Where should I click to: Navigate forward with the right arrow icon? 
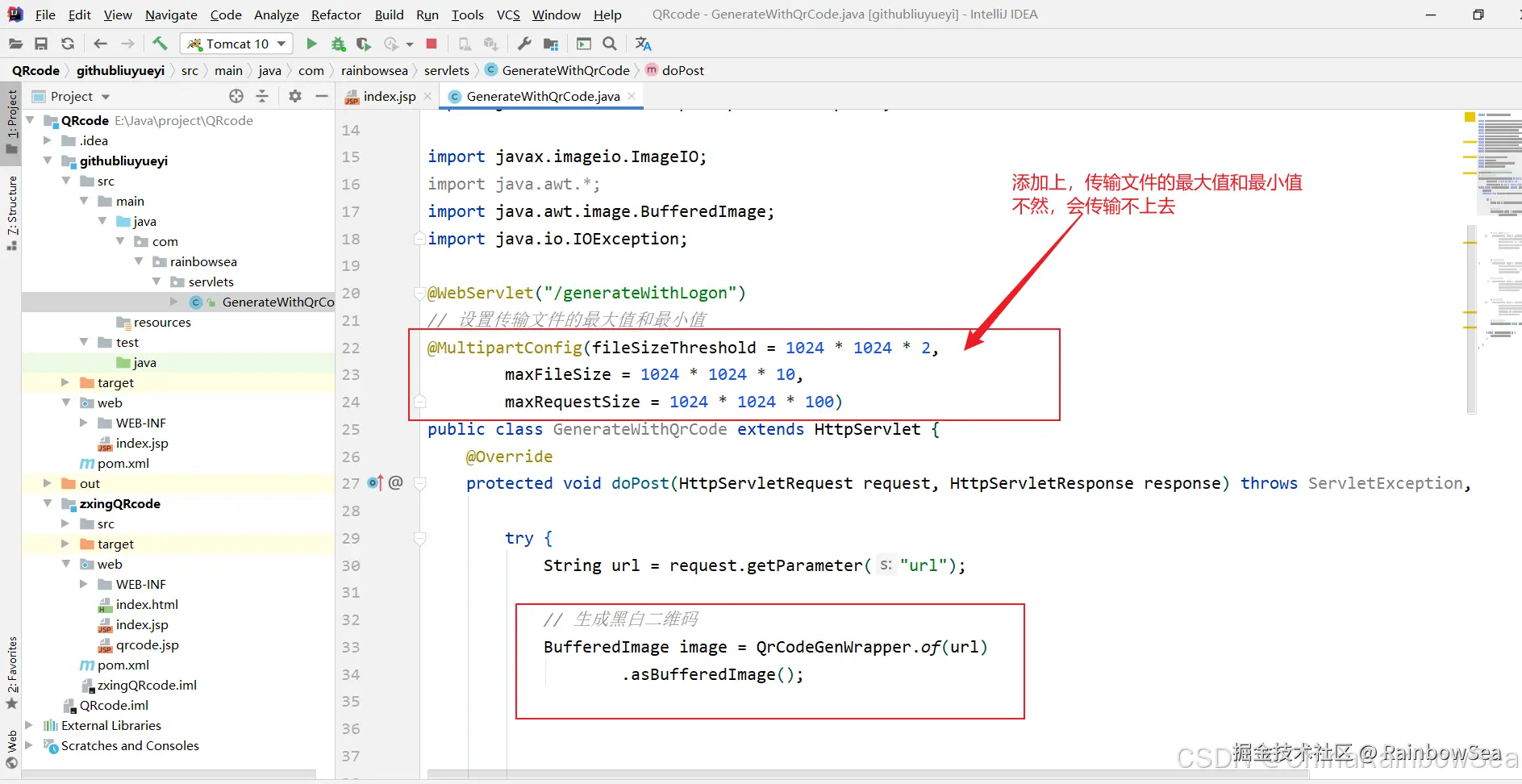click(x=127, y=44)
